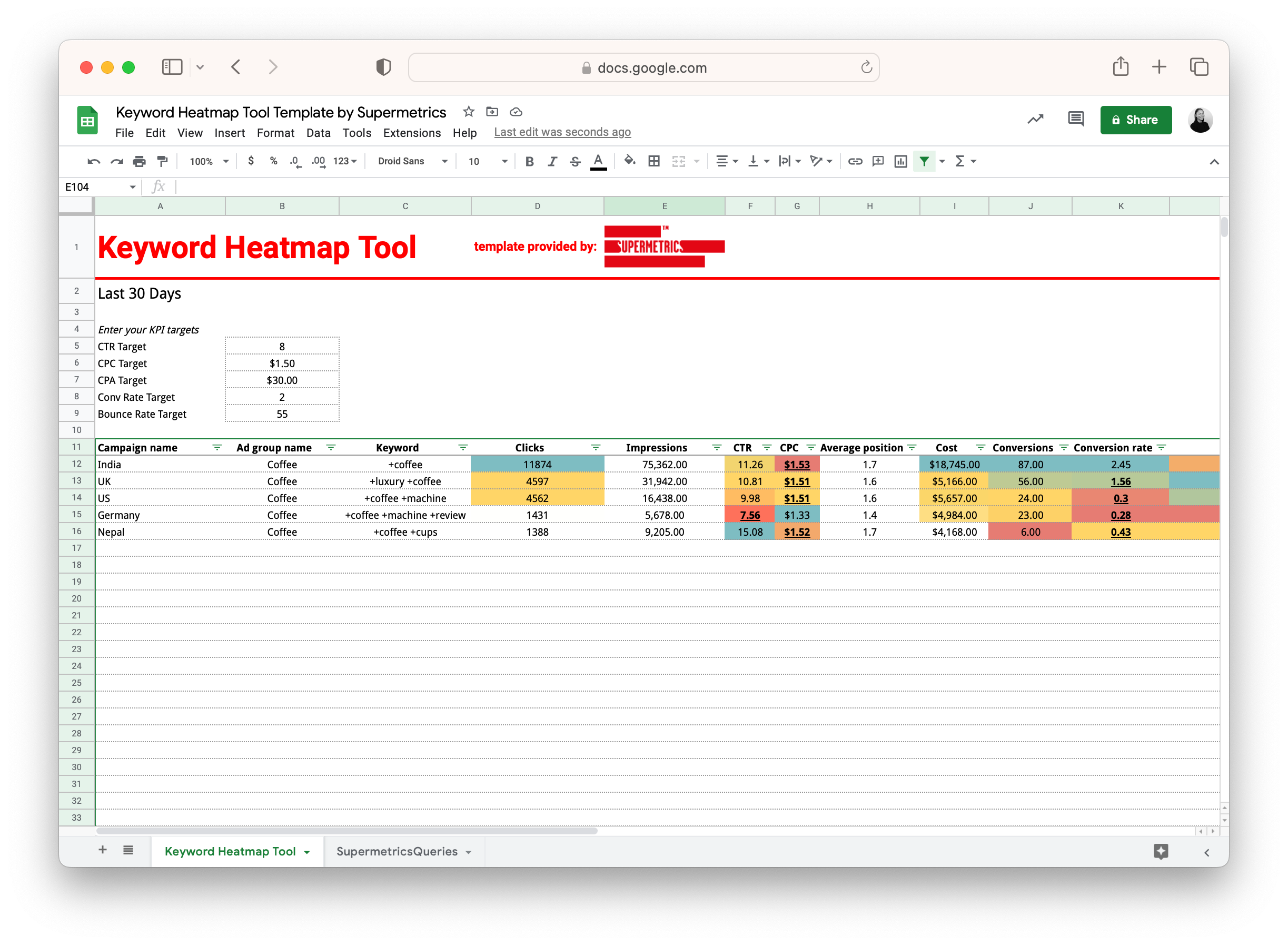The width and height of the screenshot is (1288, 945).
Task: Open Campaign name column filter
Action: (x=217, y=447)
